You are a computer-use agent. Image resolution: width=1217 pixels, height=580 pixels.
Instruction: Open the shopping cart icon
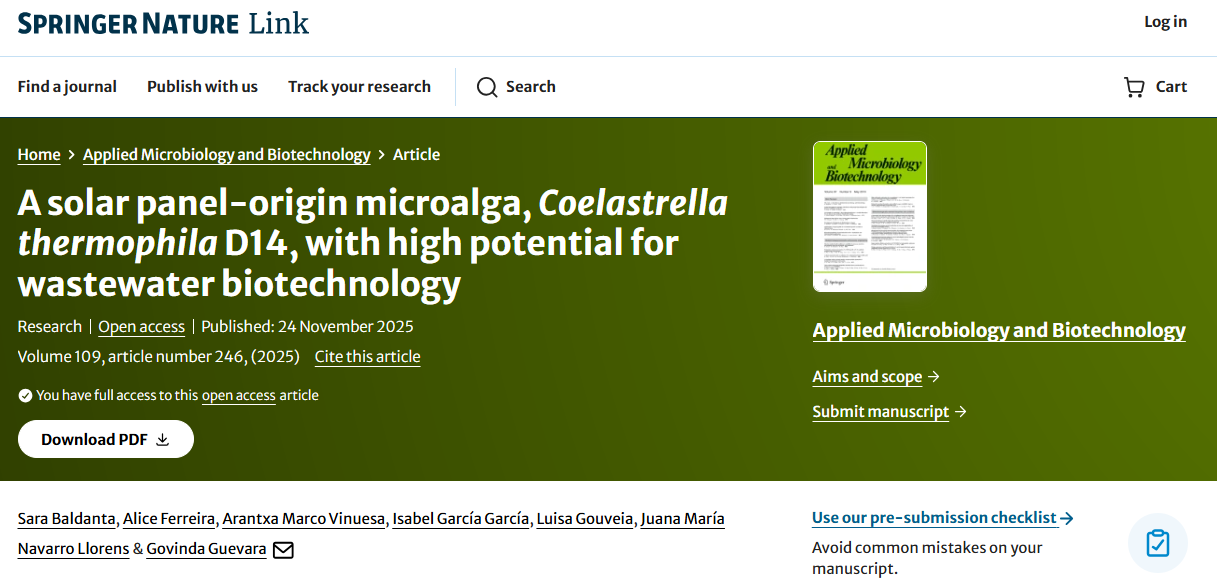[x=1134, y=87]
